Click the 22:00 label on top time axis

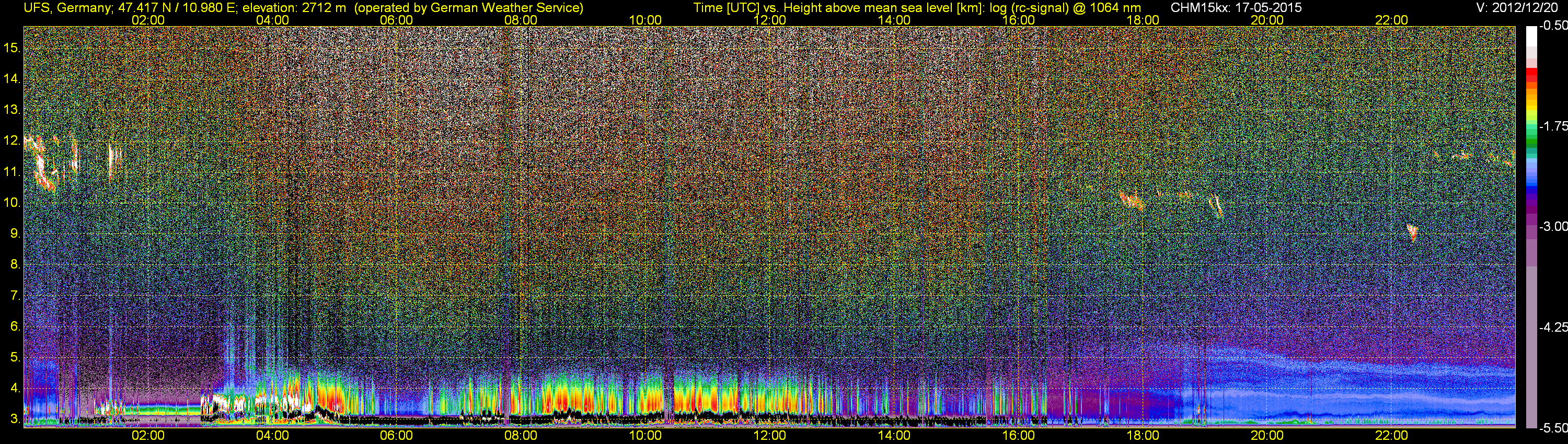(x=1391, y=20)
